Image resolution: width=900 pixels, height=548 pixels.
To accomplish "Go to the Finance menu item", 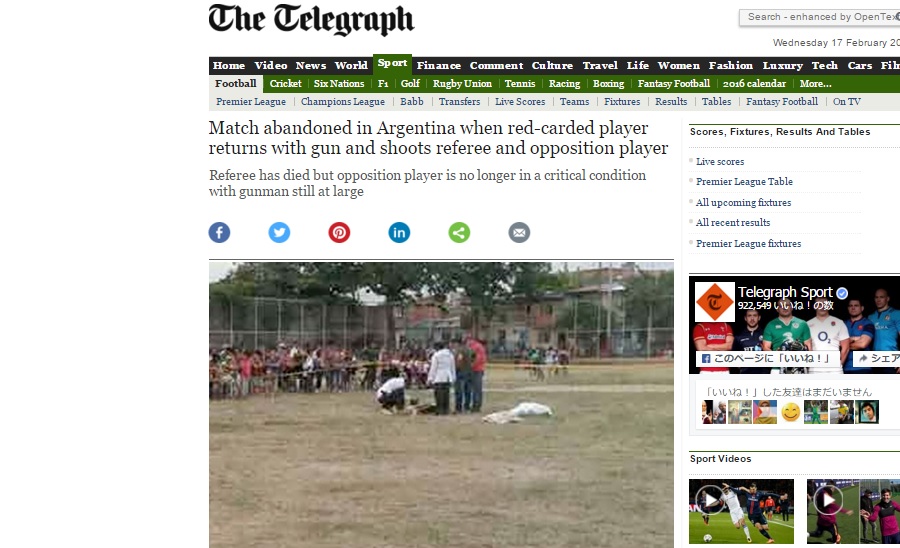I will [x=439, y=65].
